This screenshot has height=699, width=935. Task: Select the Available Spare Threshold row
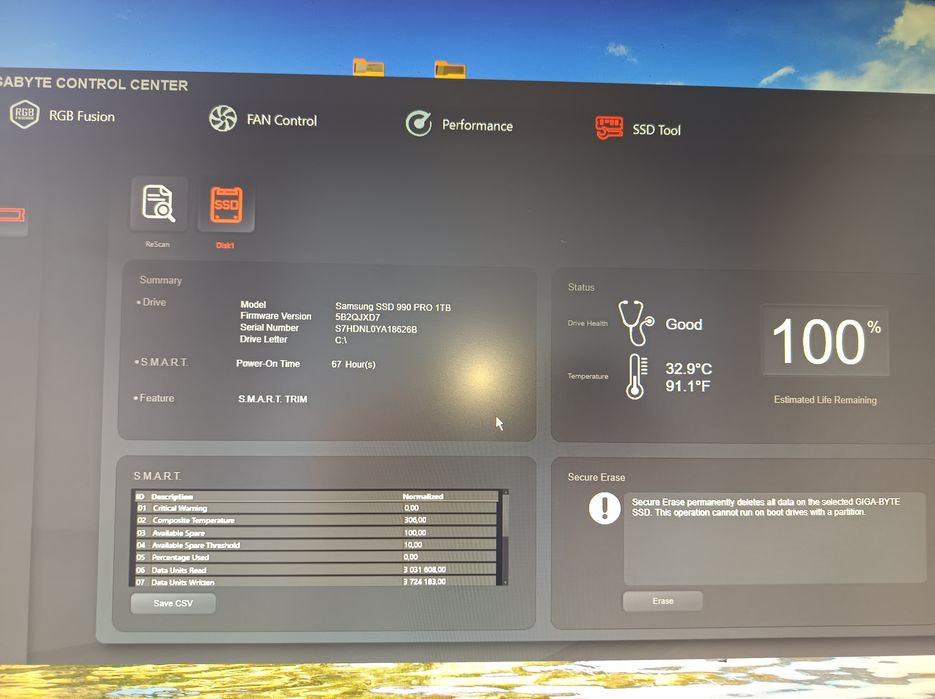click(316, 545)
